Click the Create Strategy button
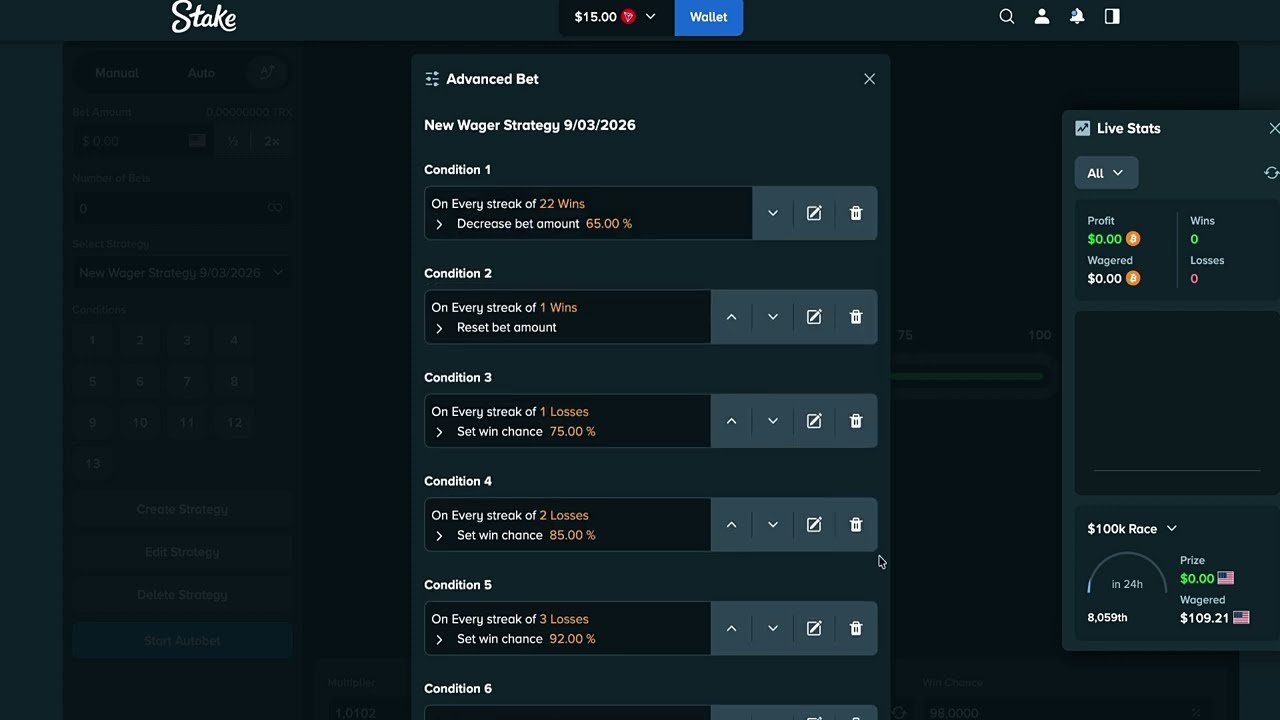The width and height of the screenshot is (1280, 720). point(182,509)
